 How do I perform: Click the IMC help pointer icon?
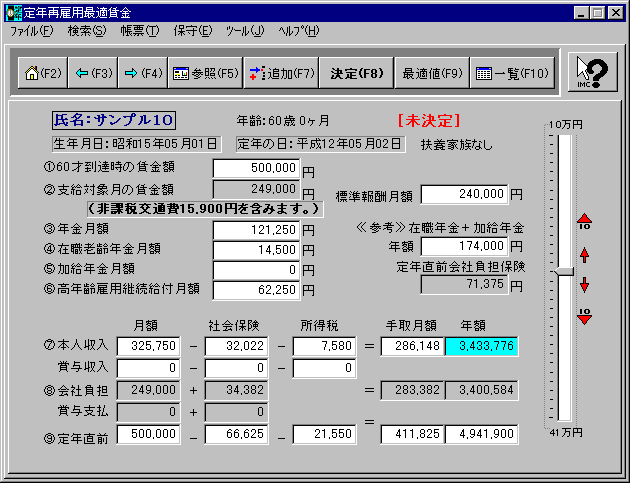tap(593, 72)
